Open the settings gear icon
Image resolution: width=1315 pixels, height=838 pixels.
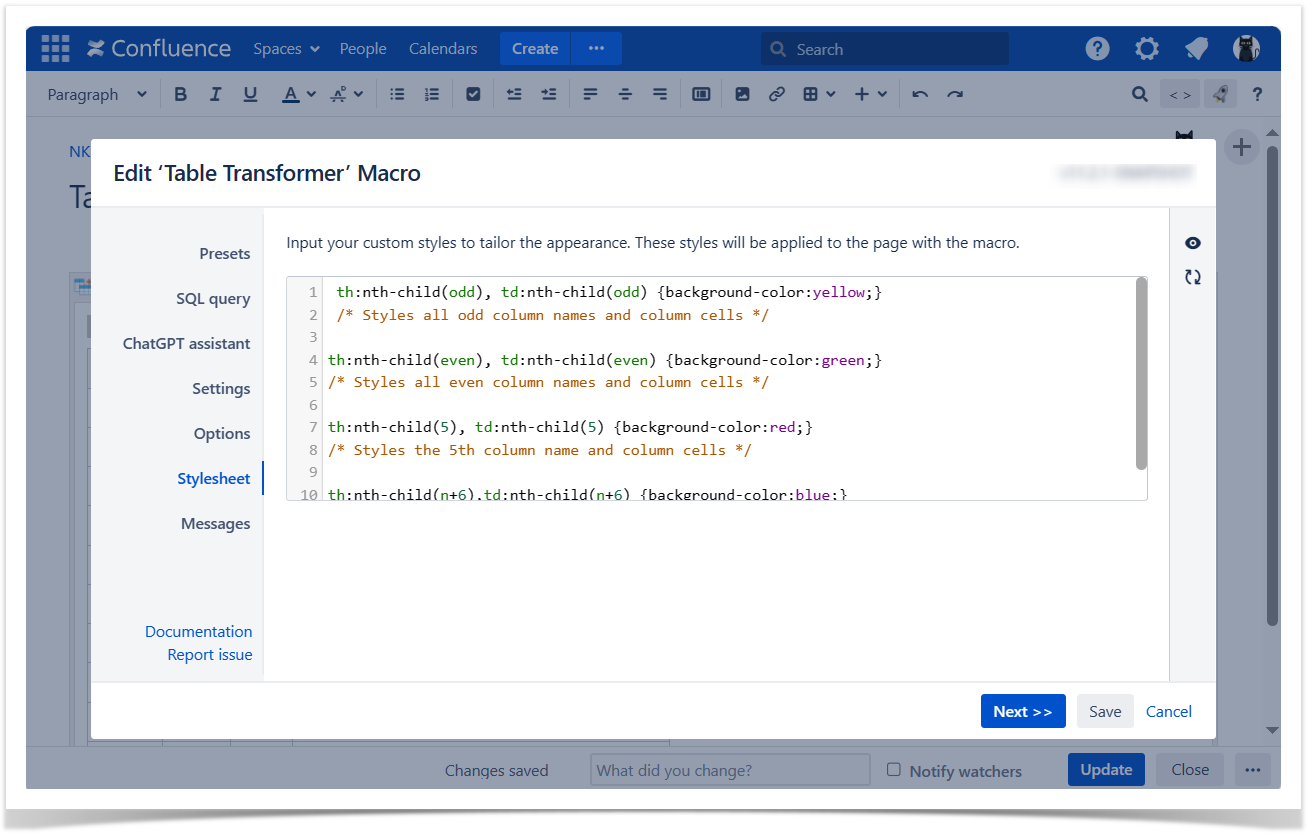1146,48
